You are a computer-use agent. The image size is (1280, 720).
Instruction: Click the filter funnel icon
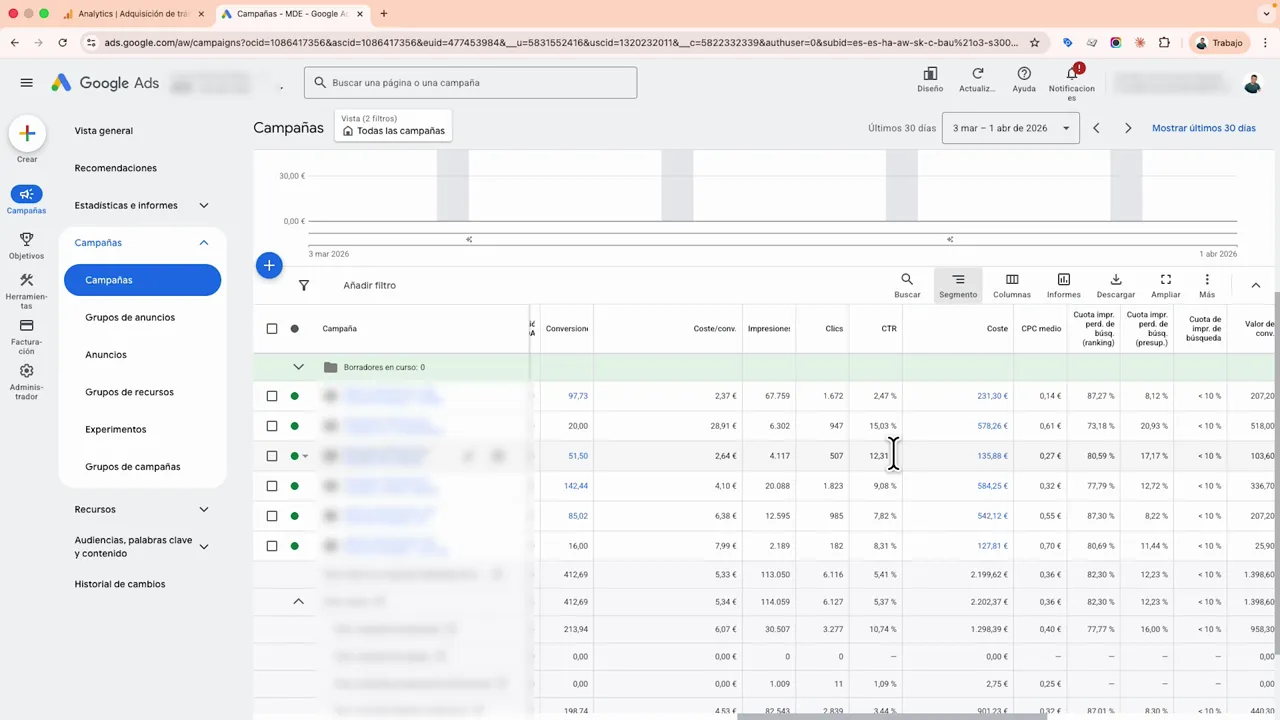point(304,286)
